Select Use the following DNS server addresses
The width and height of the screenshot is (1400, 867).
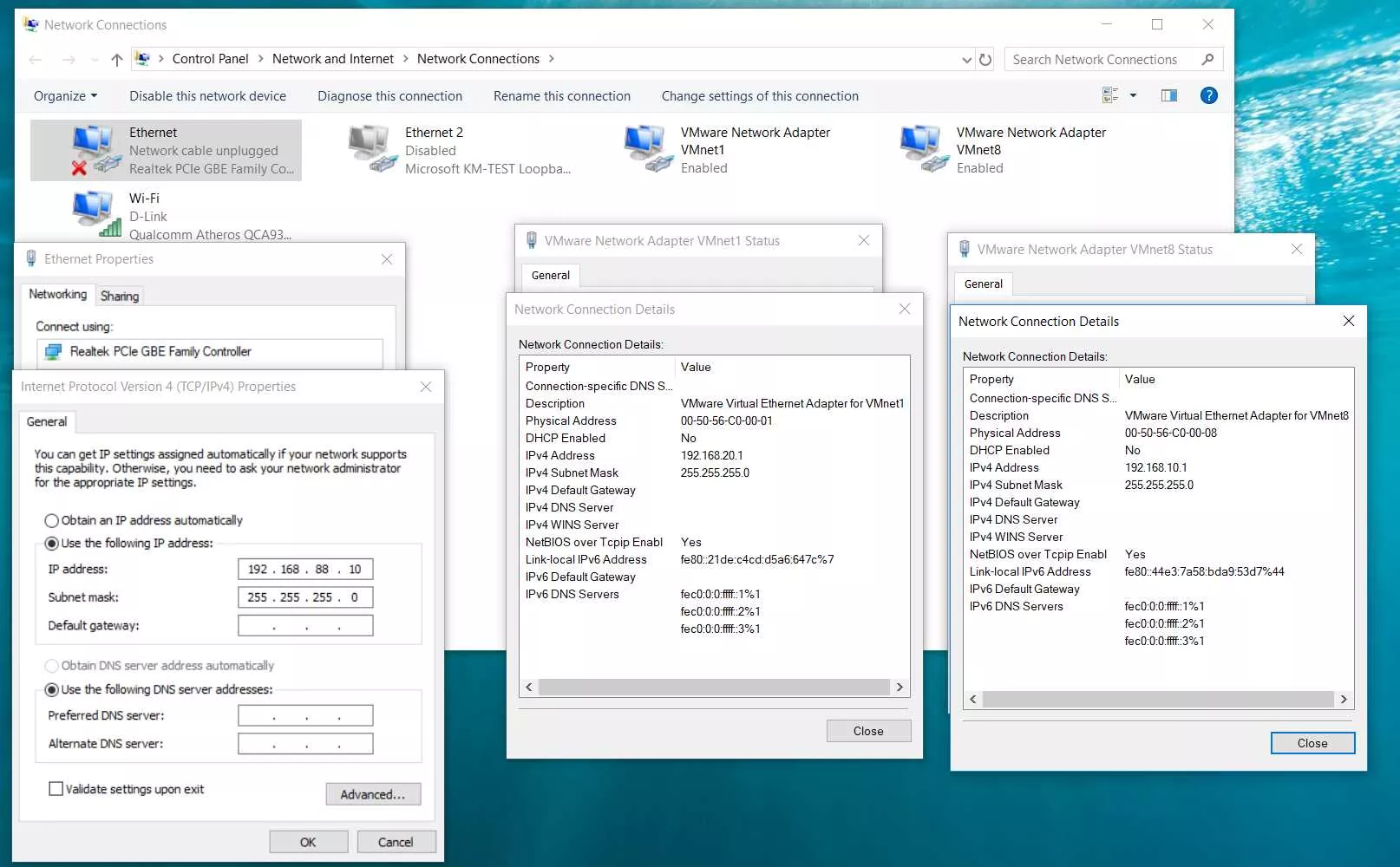pyautogui.click(x=52, y=690)
